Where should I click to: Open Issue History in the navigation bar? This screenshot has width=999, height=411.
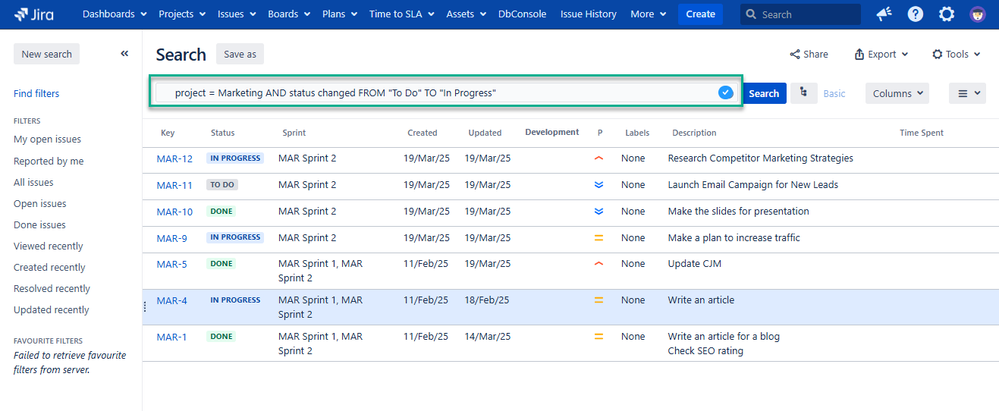tap(588, 14)
